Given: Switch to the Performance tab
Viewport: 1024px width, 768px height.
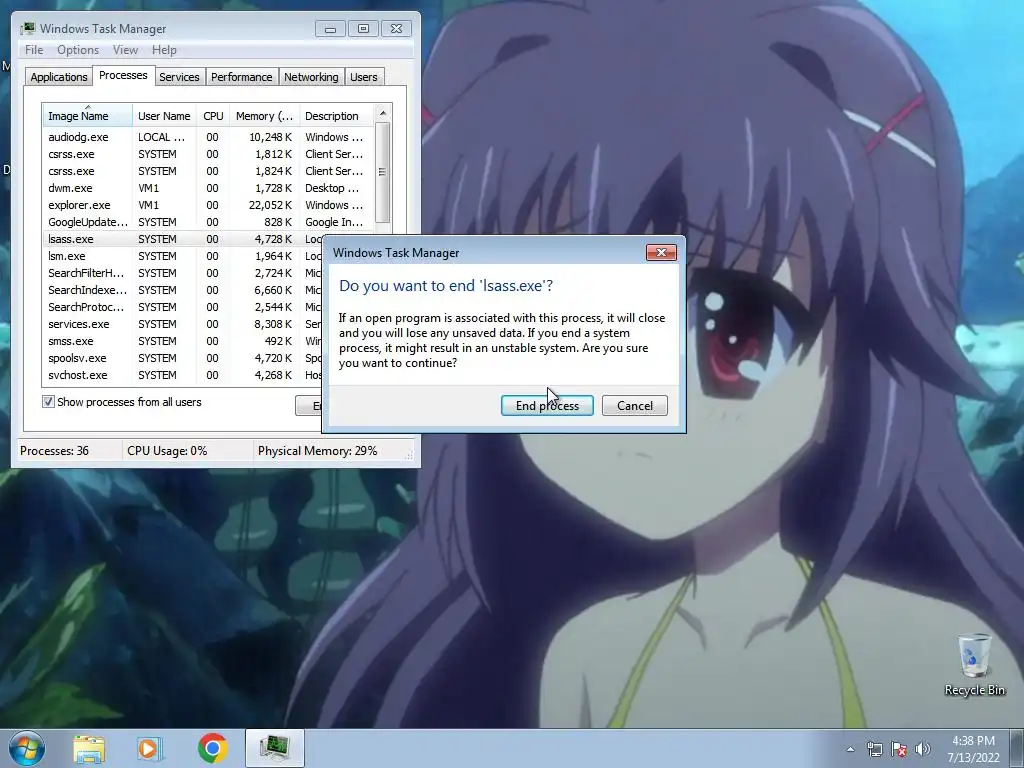Looking at the screenshot, I should click(x=241, y=77).
